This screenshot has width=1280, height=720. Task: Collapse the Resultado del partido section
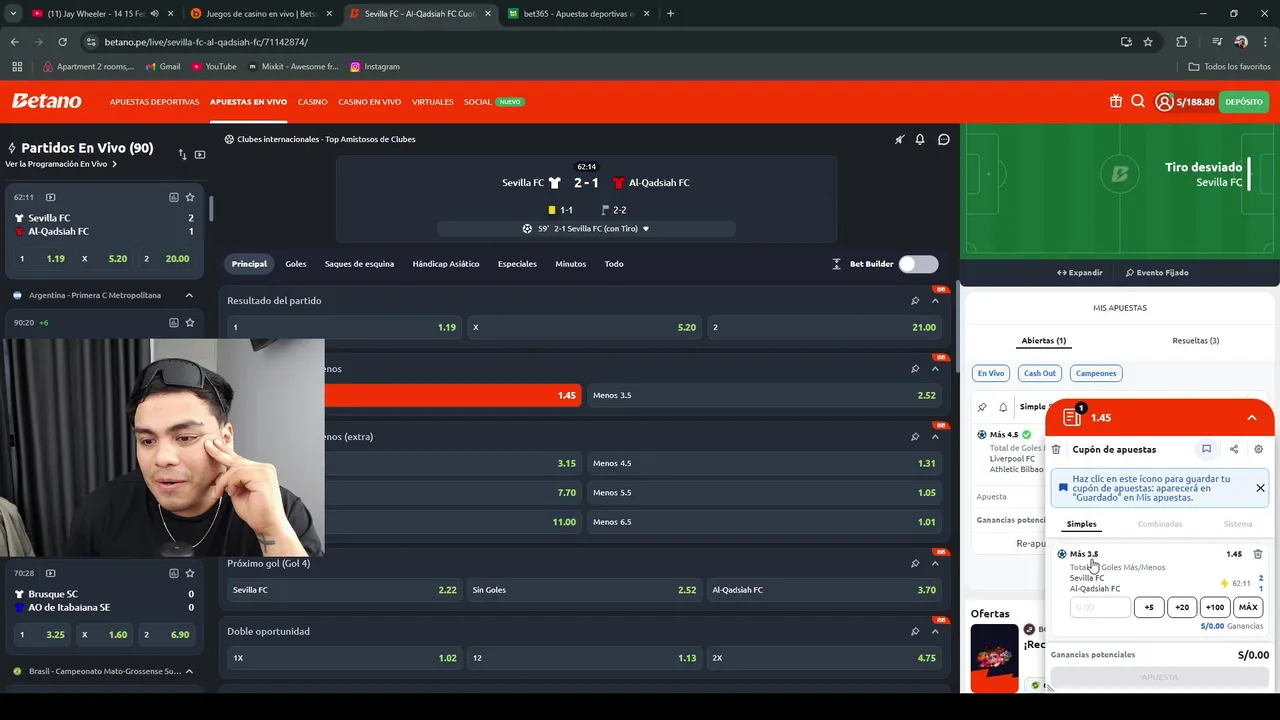pyautogui.click(x=935, y=300)
